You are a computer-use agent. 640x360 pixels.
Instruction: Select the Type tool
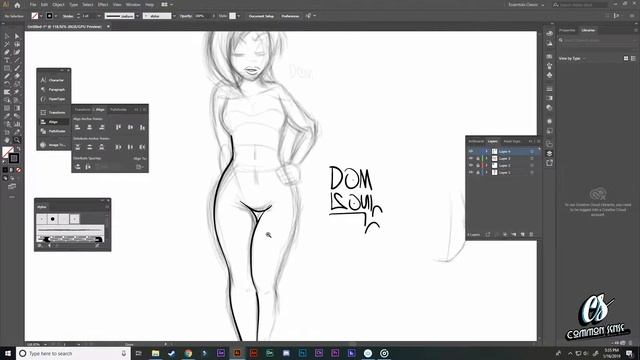7,60
